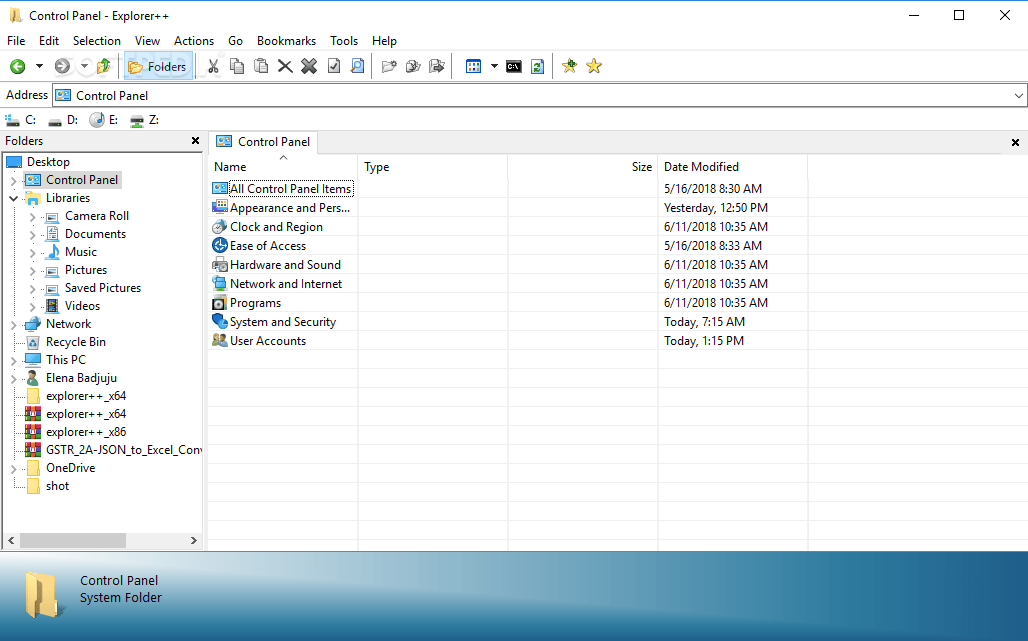Copy the selected item from the toolbar
This screenshot has height=641, width=1028.
pyautogui.click(x=236, y=65)
